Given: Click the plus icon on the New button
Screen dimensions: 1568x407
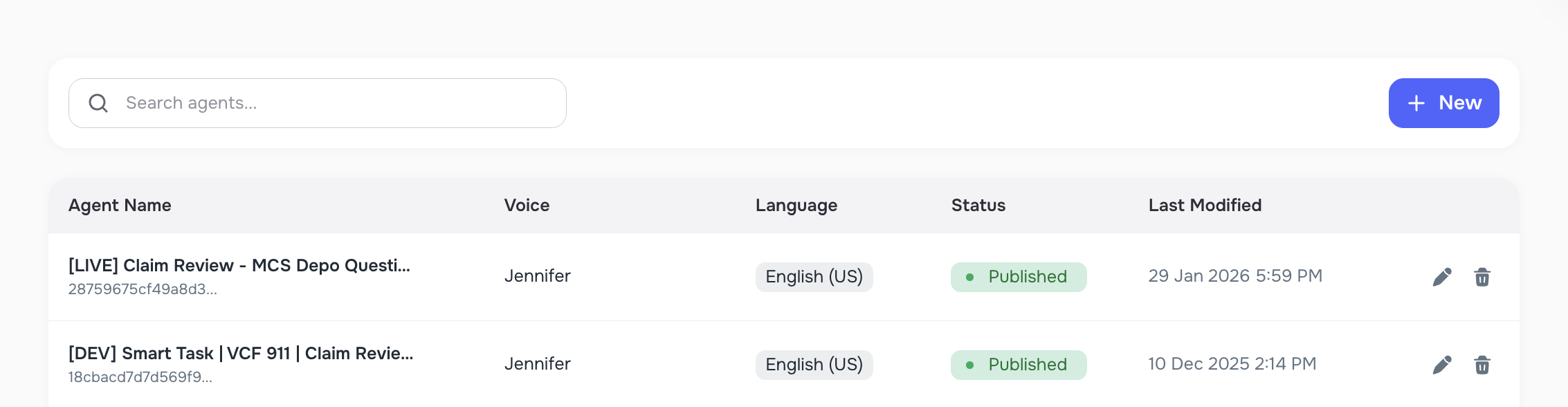Looking at the screenshot, I should coord(1416,102).
